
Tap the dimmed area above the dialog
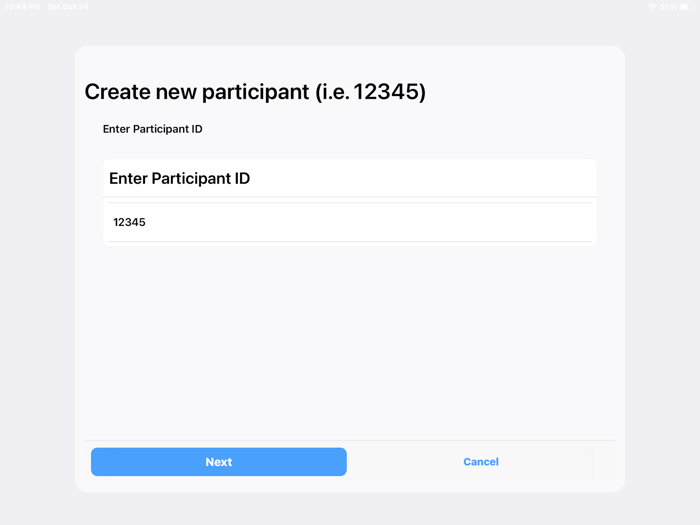click(x=350, y=28)
